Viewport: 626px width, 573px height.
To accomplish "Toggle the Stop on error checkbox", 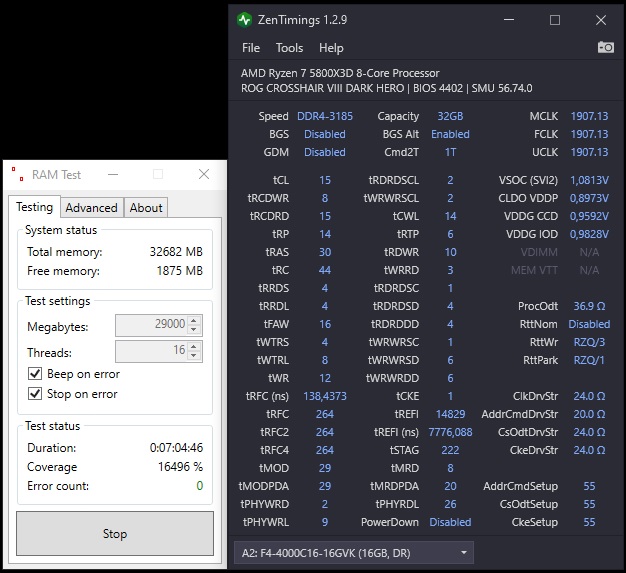I will [x=35, y=394].
